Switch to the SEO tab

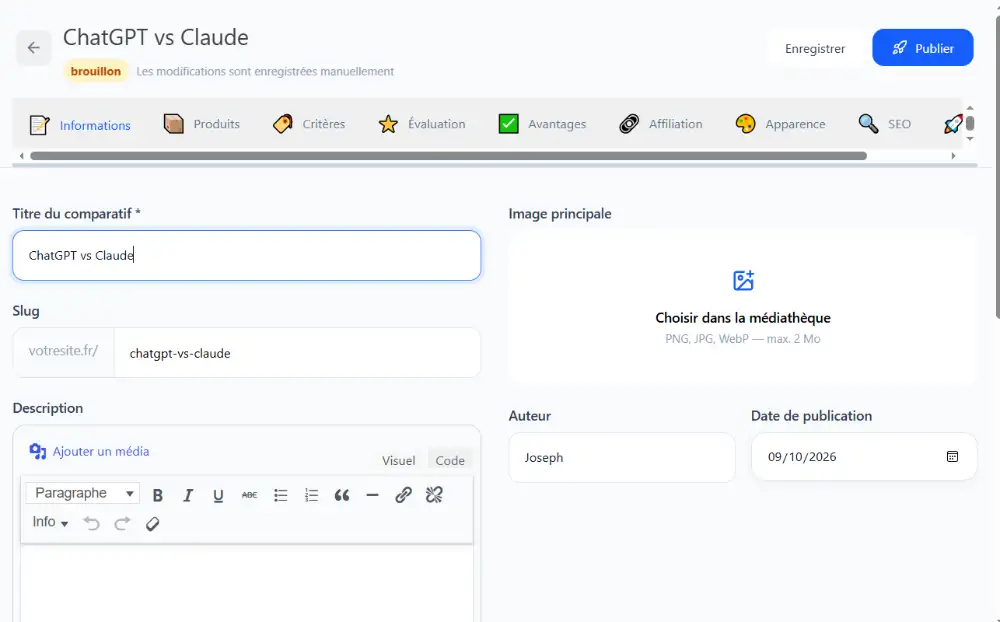pos(885,124)
